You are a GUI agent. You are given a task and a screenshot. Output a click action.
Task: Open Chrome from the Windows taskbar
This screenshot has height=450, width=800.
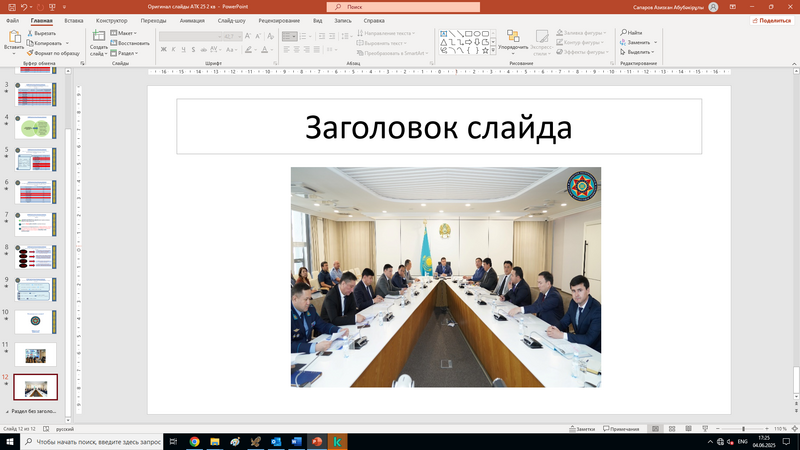[194, 441]
